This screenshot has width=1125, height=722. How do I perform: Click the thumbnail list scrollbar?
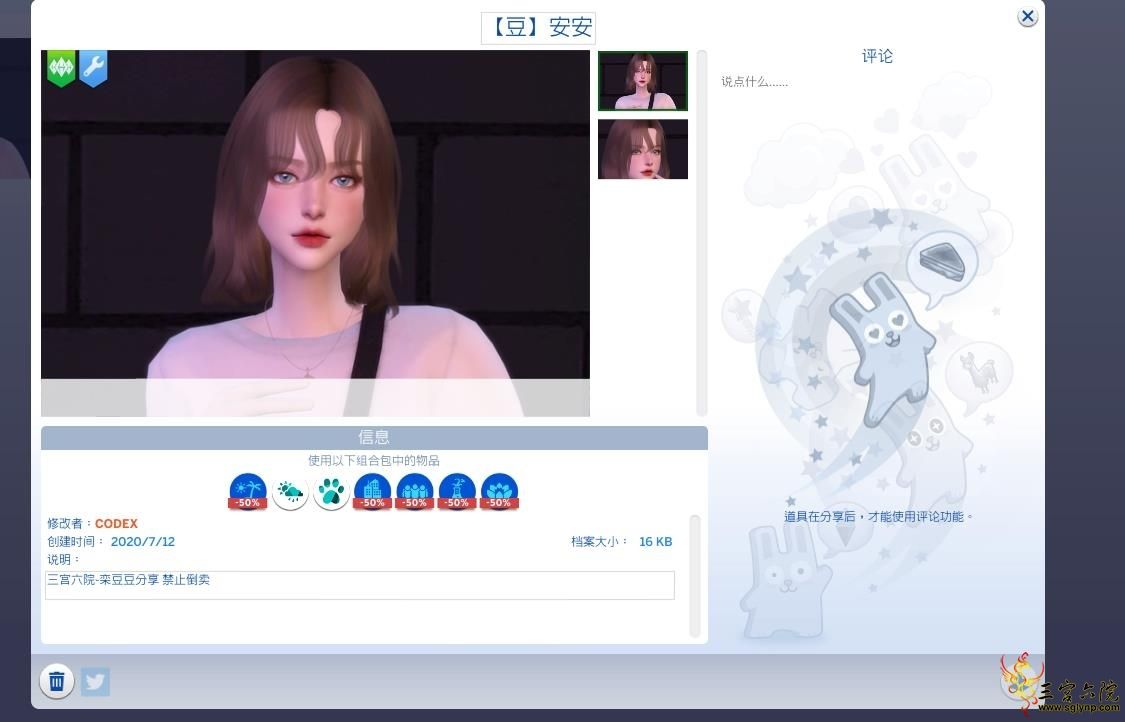[702, 233]
